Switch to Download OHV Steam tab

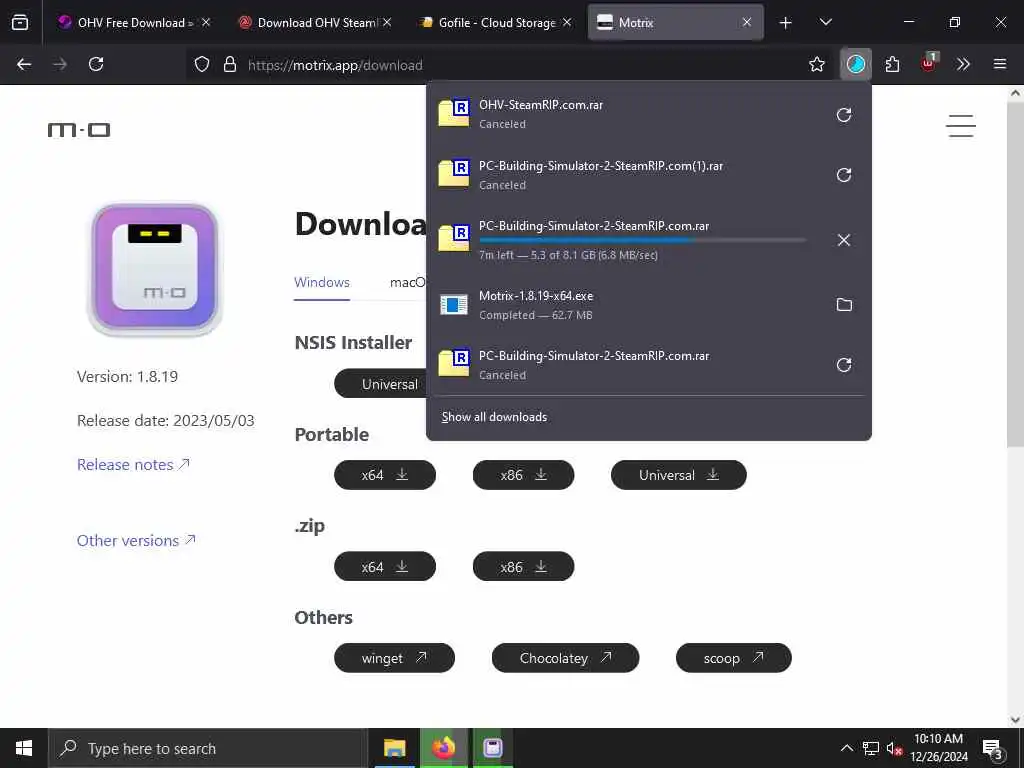tap(315, 23)
